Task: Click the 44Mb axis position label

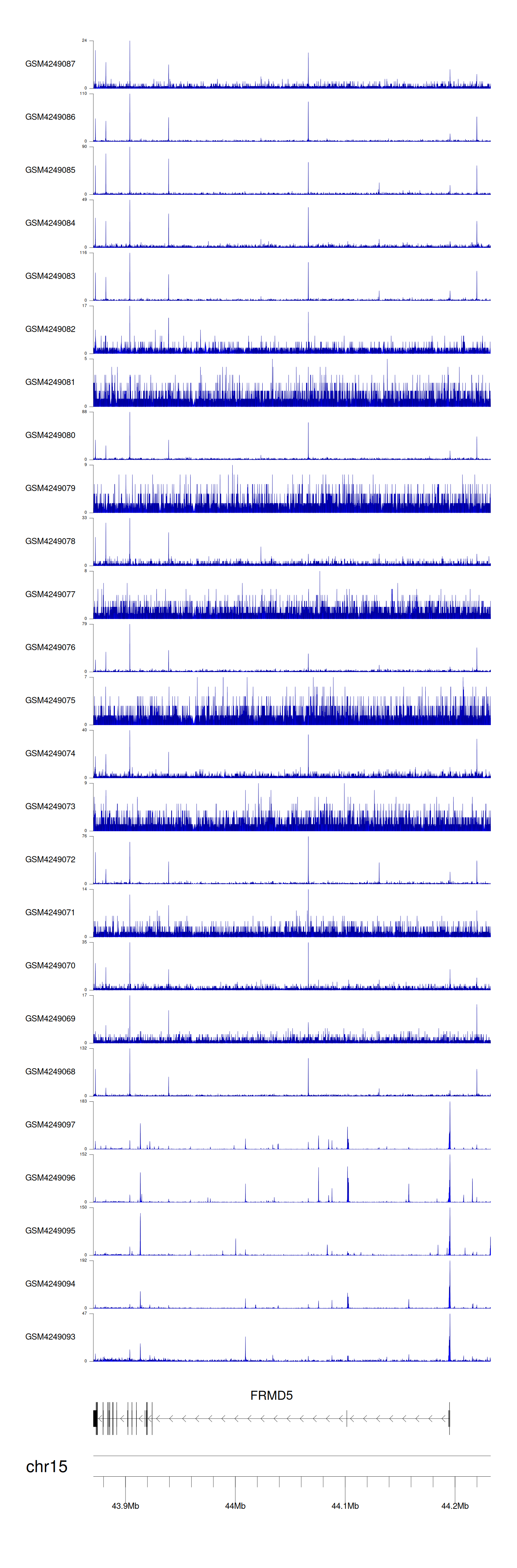Action: coord(235,1505)
